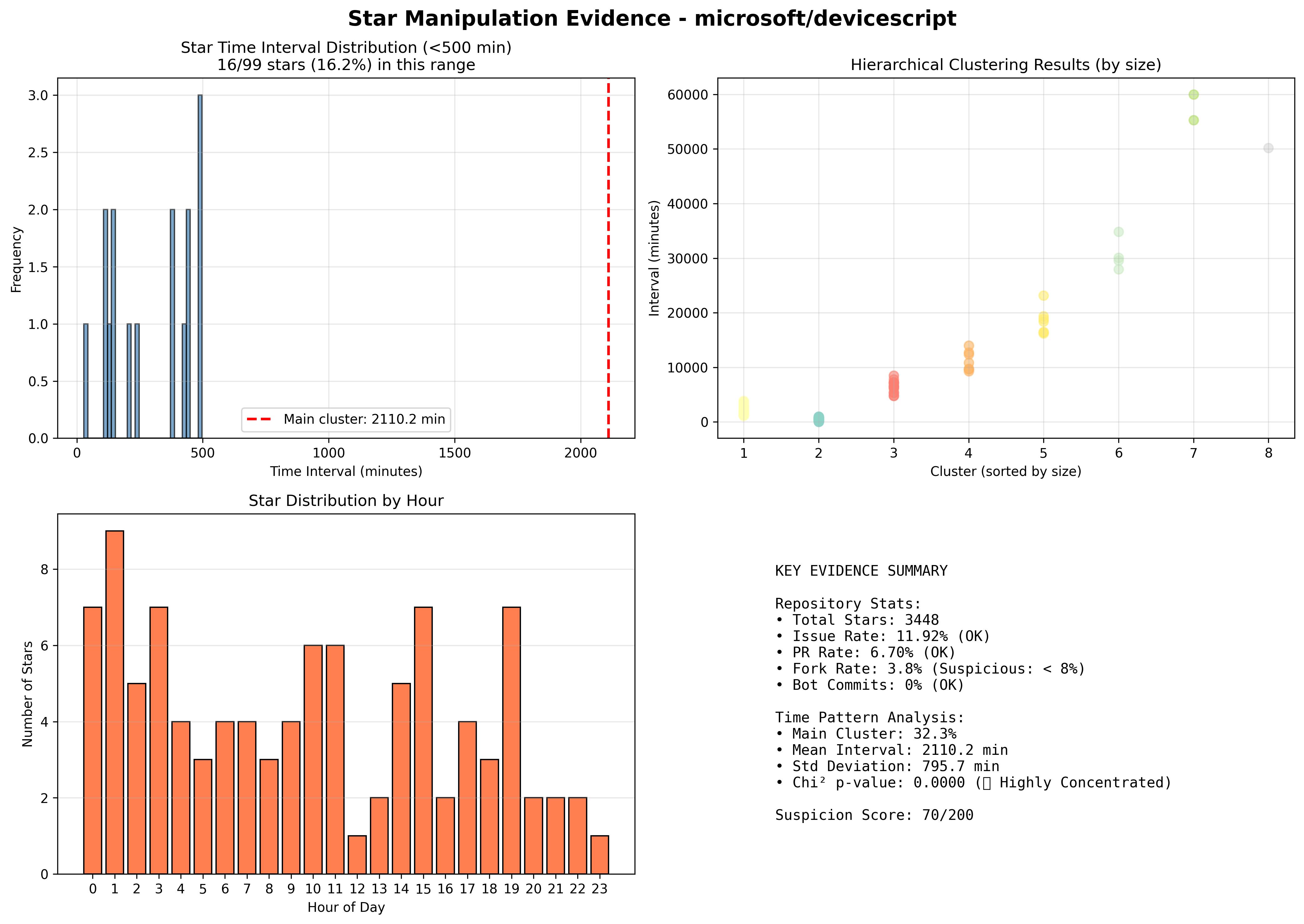Click the 'Mean Interval: 2110.2 min' line
This screenshot has width=1304, height=924.
click(x=892, y=750)
